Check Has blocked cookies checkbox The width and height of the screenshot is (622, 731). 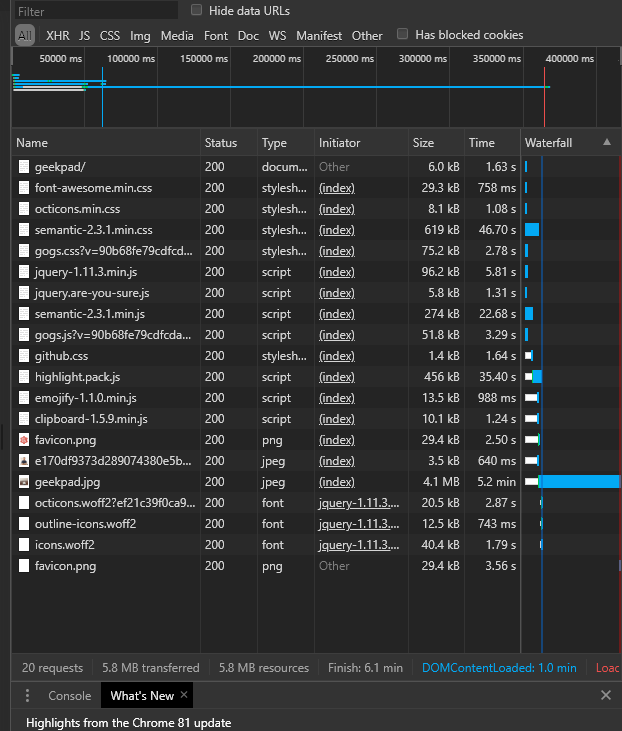pos(402,34)
